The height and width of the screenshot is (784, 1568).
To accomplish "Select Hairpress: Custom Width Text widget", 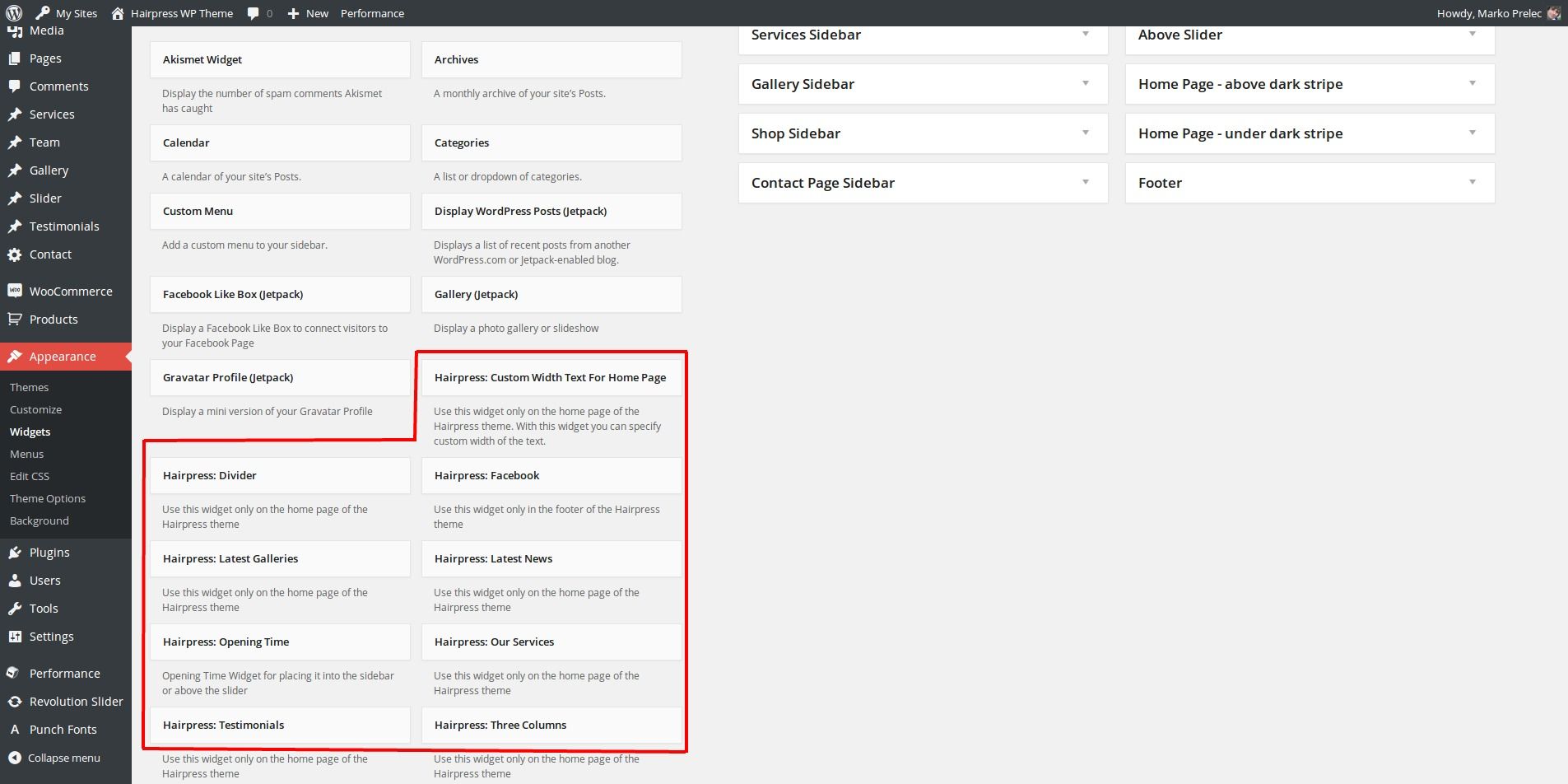I will point(551,378).
